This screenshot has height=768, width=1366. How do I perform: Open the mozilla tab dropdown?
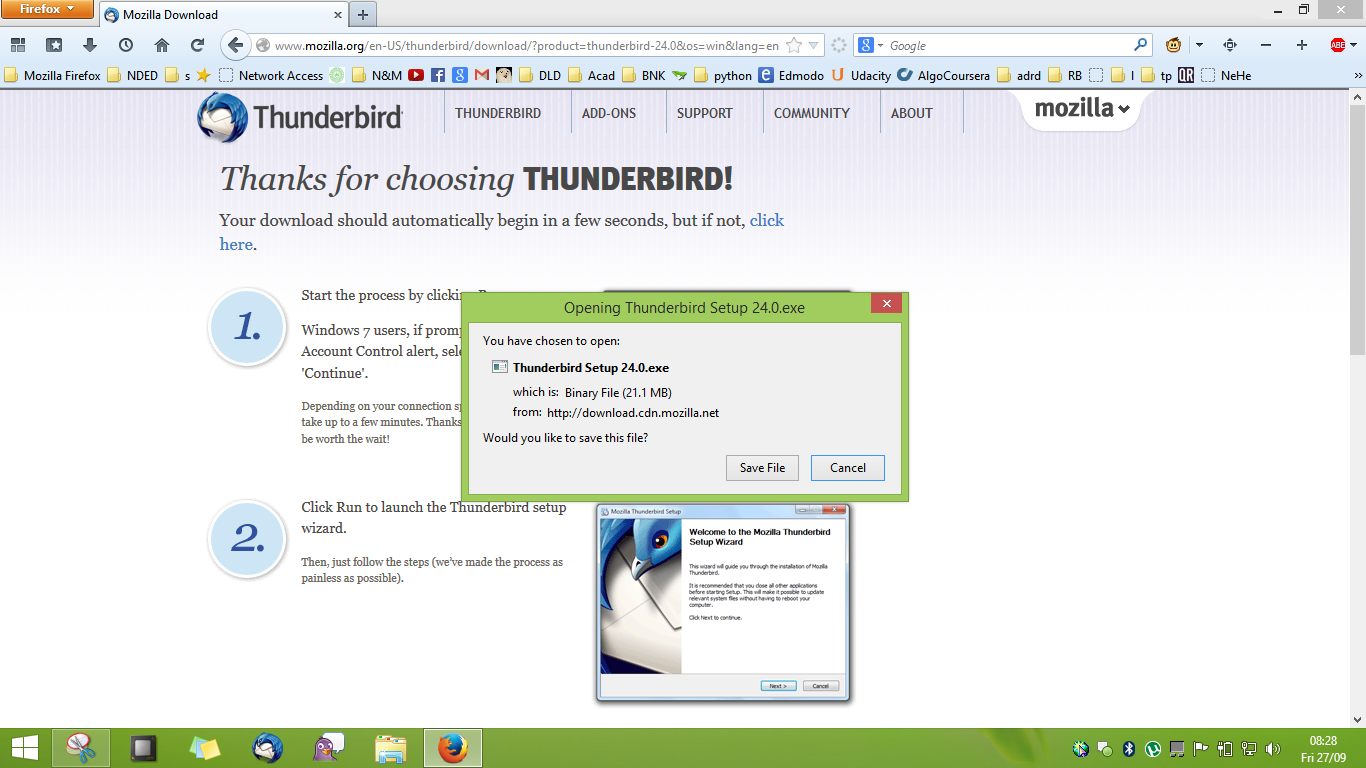pos(1082,109)
